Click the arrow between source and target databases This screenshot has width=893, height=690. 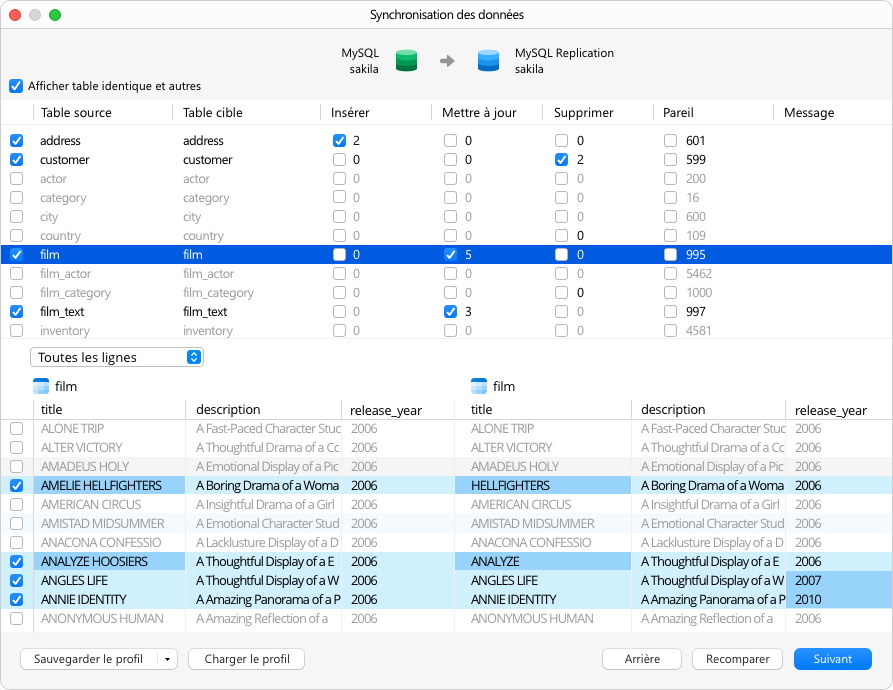click(x=447, y=60)
